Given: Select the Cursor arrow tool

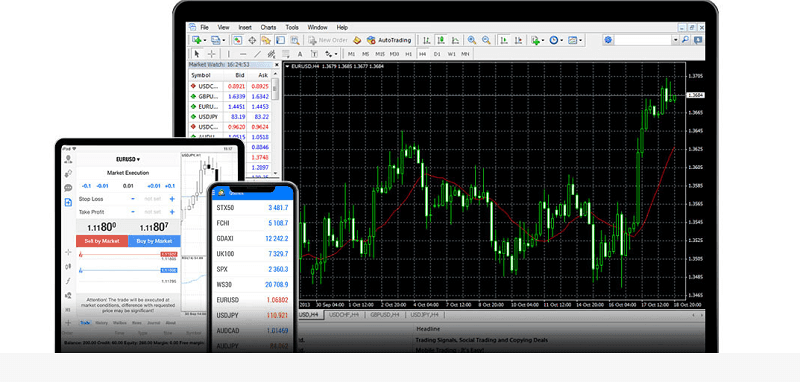Looking at the screenshot, I should click(x=197, y=54).
